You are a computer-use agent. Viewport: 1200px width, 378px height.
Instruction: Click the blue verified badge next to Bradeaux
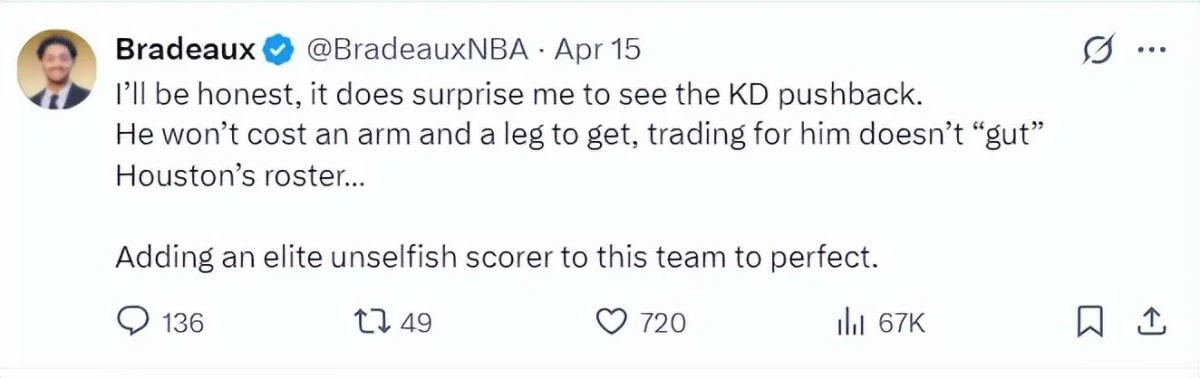[x=278, y=48]
